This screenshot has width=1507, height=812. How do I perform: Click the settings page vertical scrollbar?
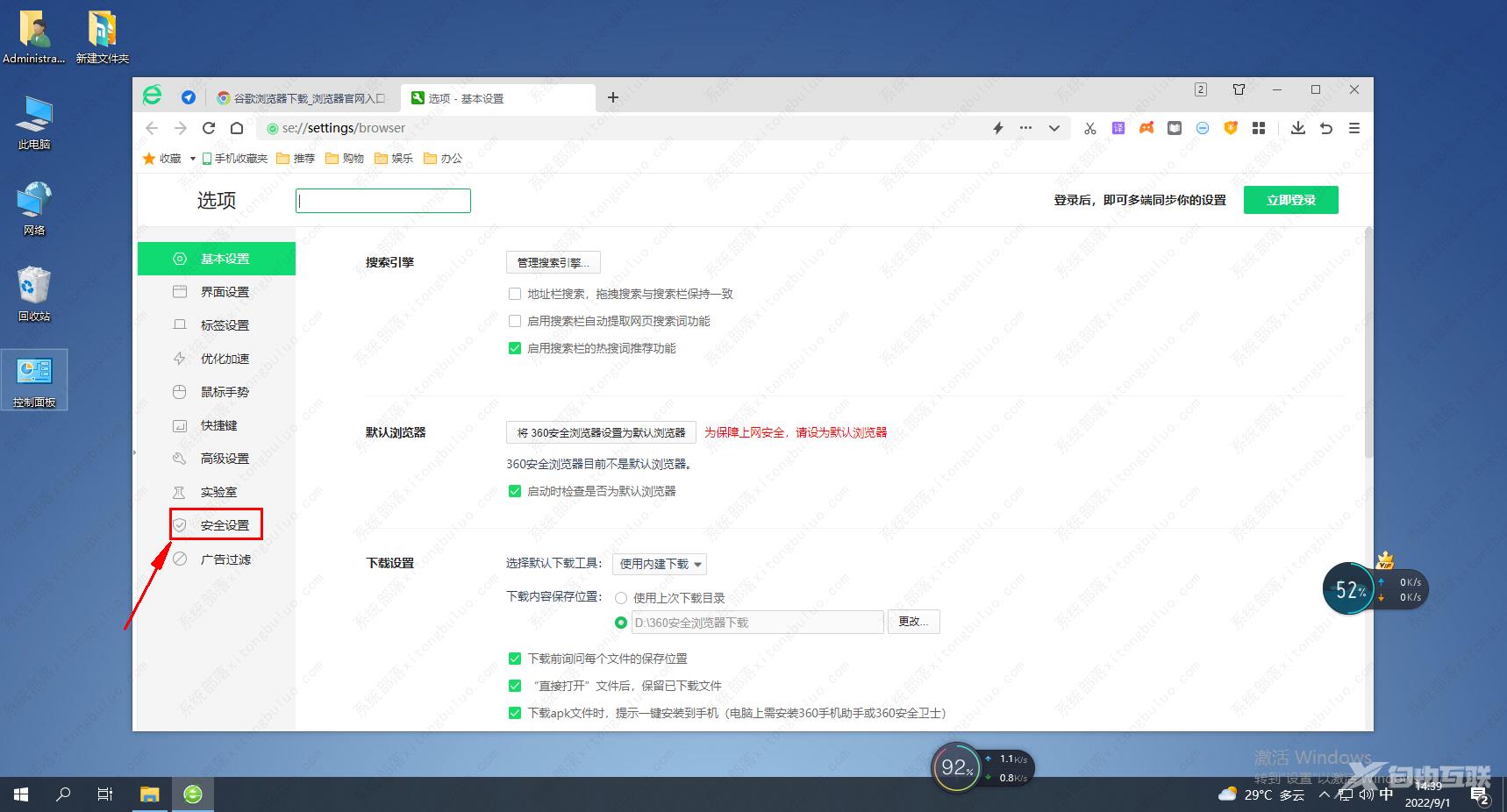point(1368,342)
